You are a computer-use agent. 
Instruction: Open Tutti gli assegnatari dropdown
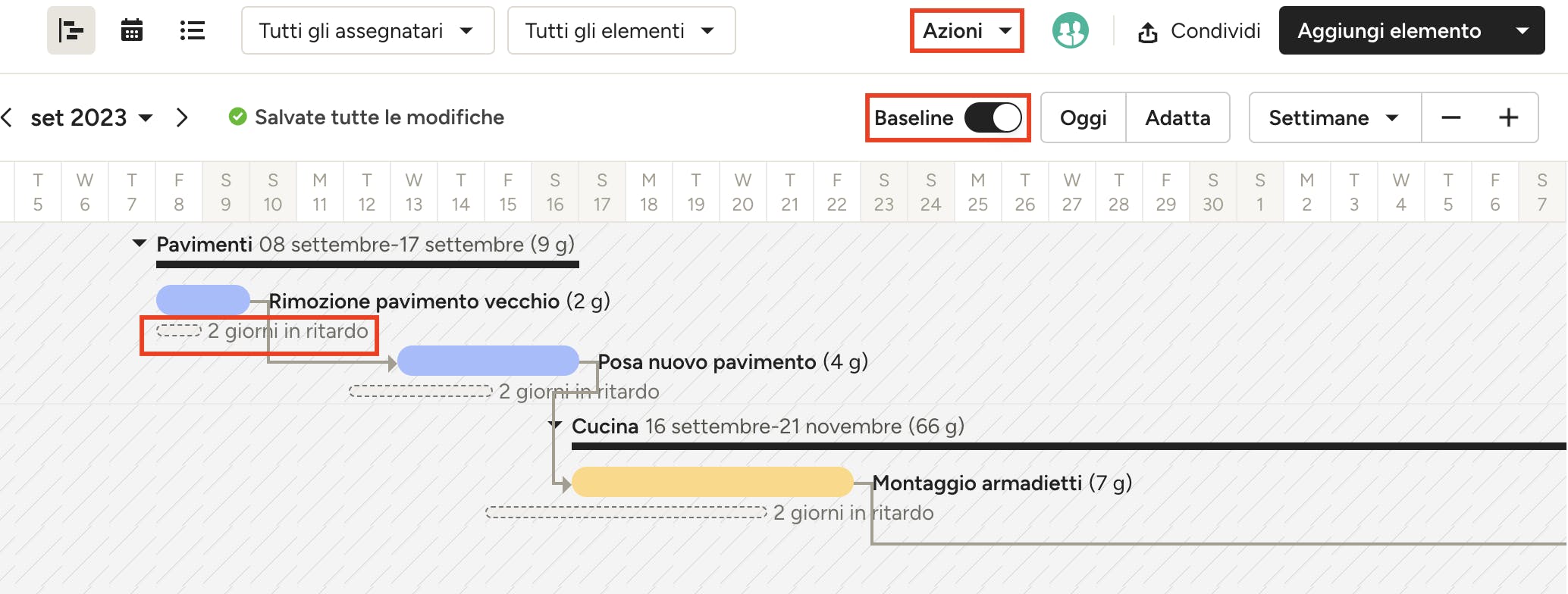tap(368, 30)
